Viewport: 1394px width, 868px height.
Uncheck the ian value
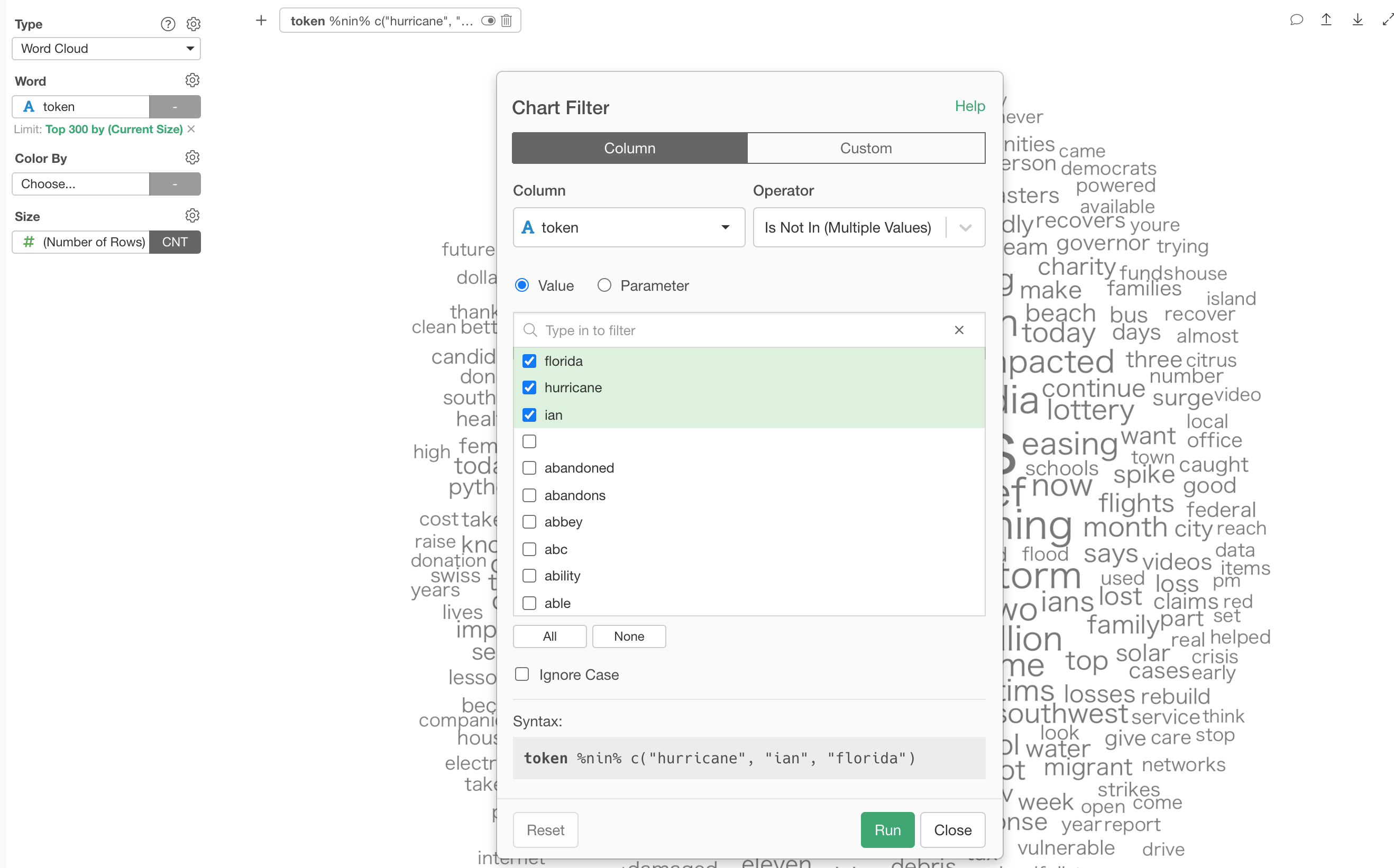point(529,415)
